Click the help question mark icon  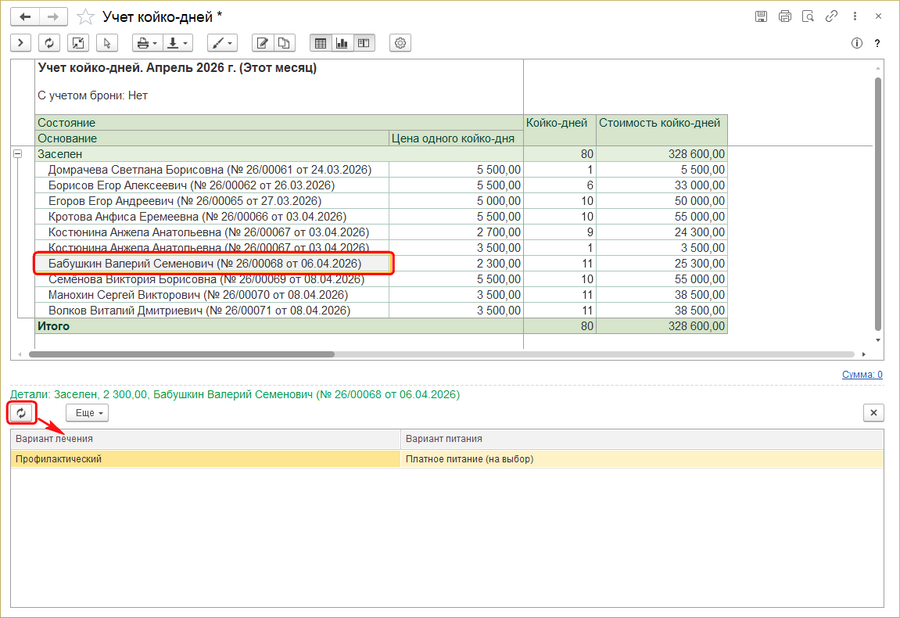tap(877, 43)
